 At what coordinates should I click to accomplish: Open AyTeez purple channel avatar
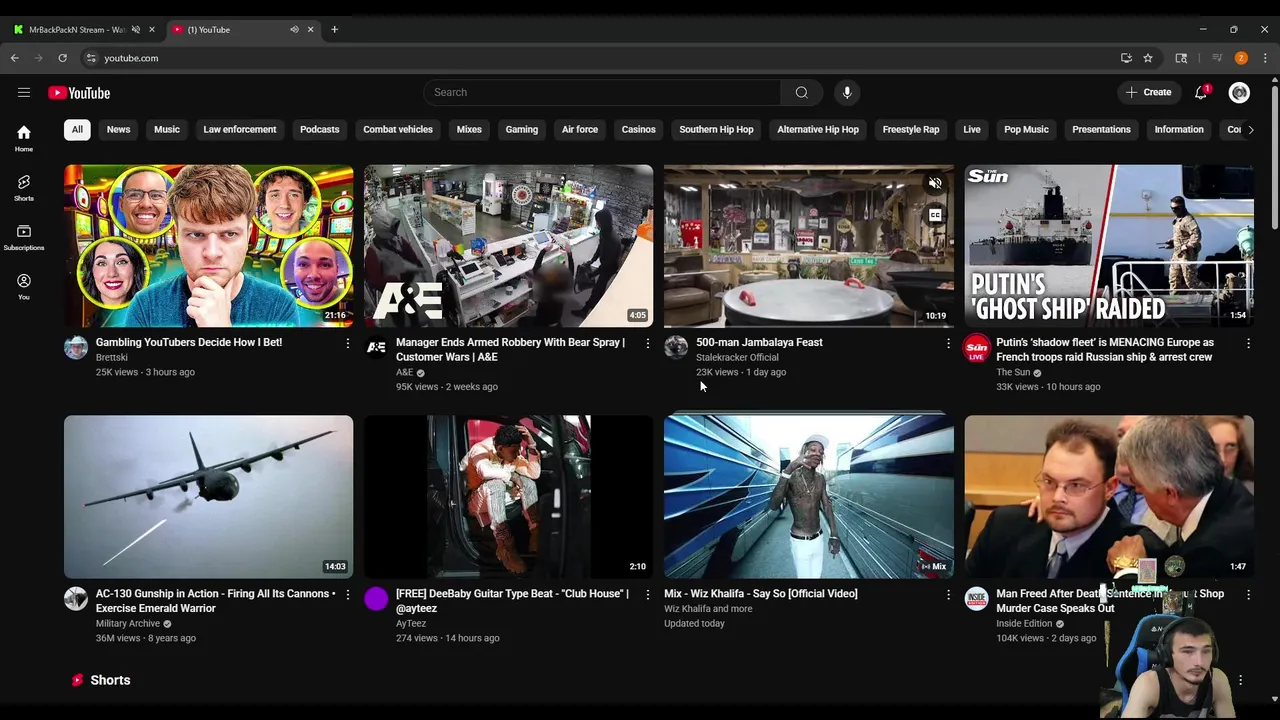click(x=376, y=598)
